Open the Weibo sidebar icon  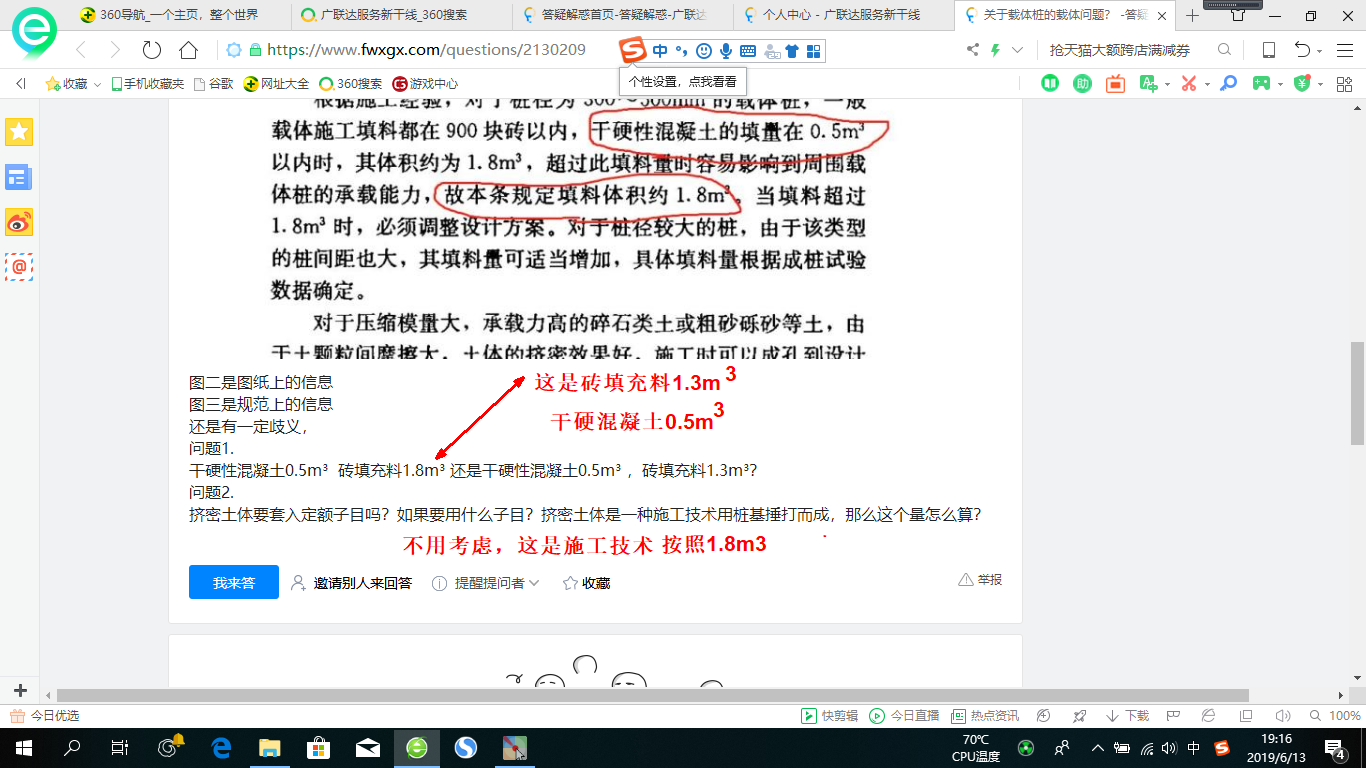(19, 222)
